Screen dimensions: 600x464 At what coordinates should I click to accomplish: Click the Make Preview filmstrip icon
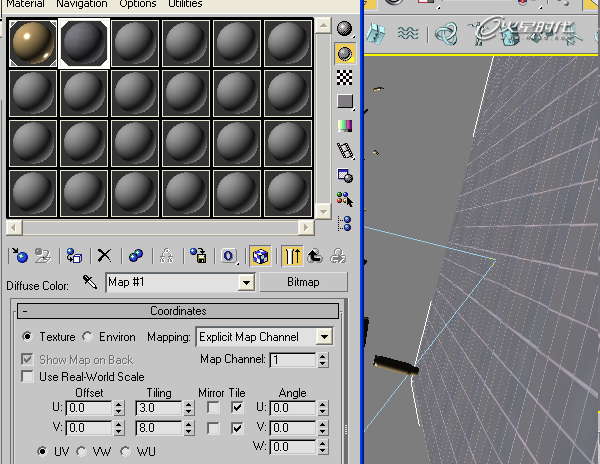tap(345, 151)
